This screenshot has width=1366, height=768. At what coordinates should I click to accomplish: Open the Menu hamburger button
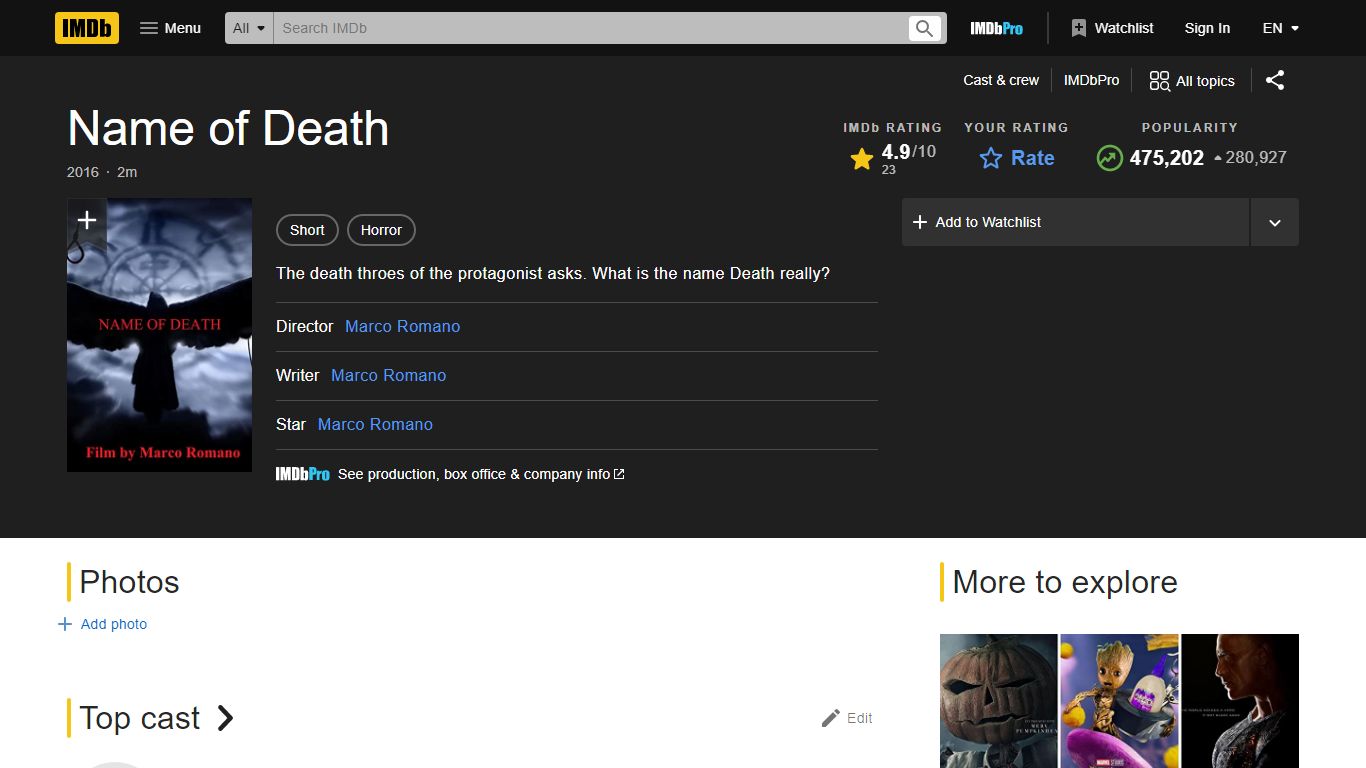point(170,28)
